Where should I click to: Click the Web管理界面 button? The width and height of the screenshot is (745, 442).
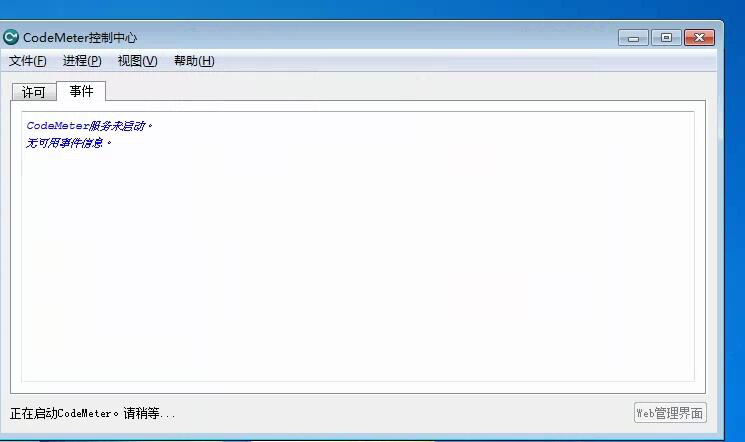pos(670,413)
